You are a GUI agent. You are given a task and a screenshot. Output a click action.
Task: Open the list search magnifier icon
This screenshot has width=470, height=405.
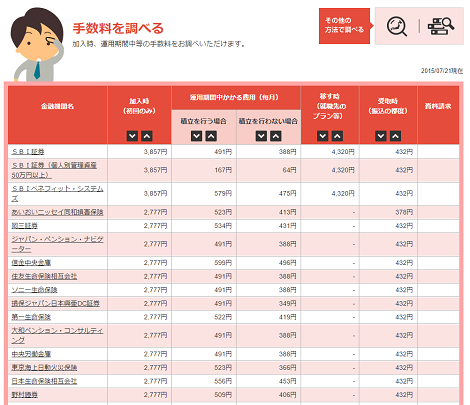point(441,26)
